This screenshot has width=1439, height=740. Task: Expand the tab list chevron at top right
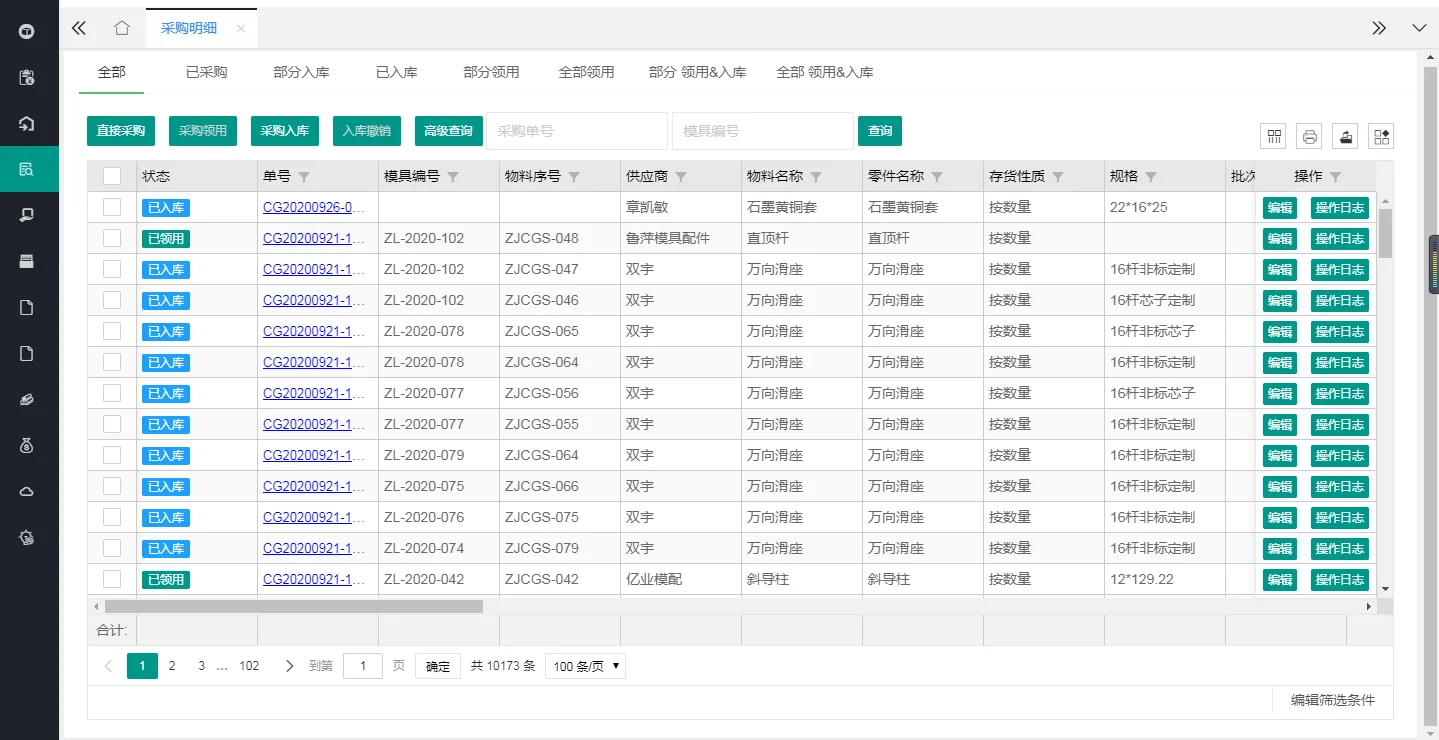1419,28
